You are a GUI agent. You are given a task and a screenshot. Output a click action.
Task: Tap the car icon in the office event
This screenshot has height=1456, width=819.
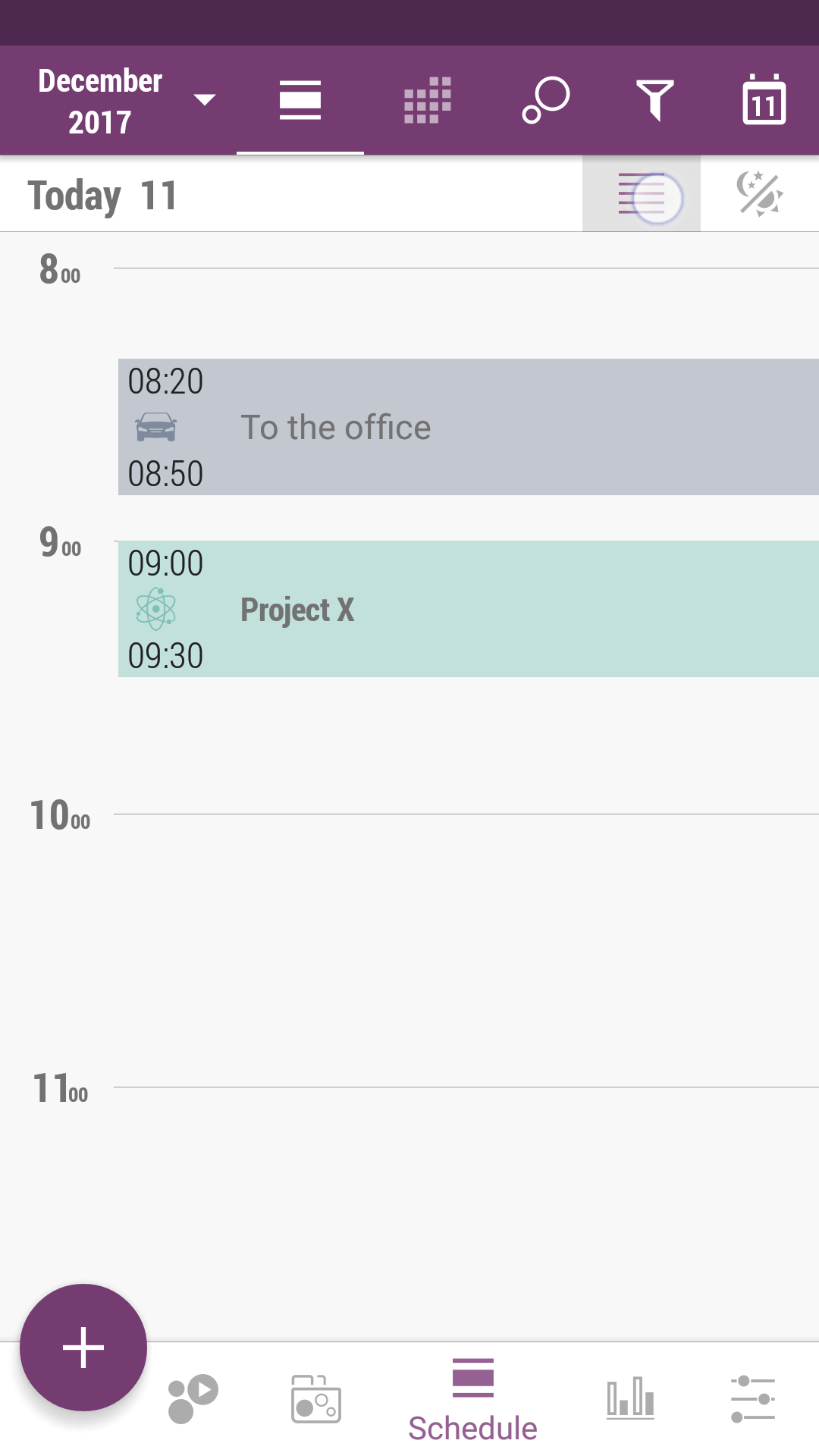(x=156, y=427)
